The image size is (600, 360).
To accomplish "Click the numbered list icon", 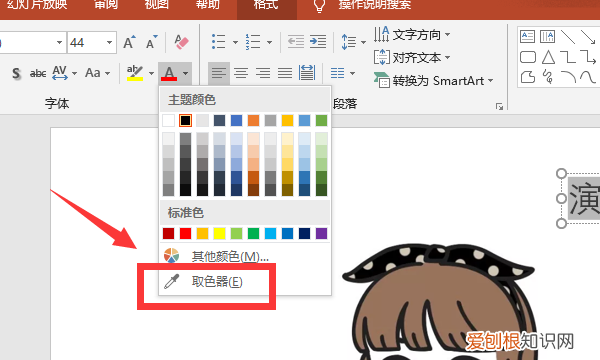I will (253, 42).
